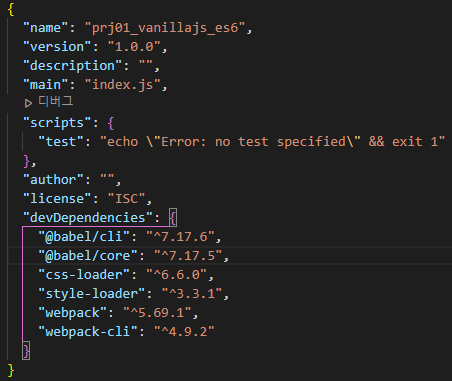Click the "css-loader" key

tap(84, 275)
